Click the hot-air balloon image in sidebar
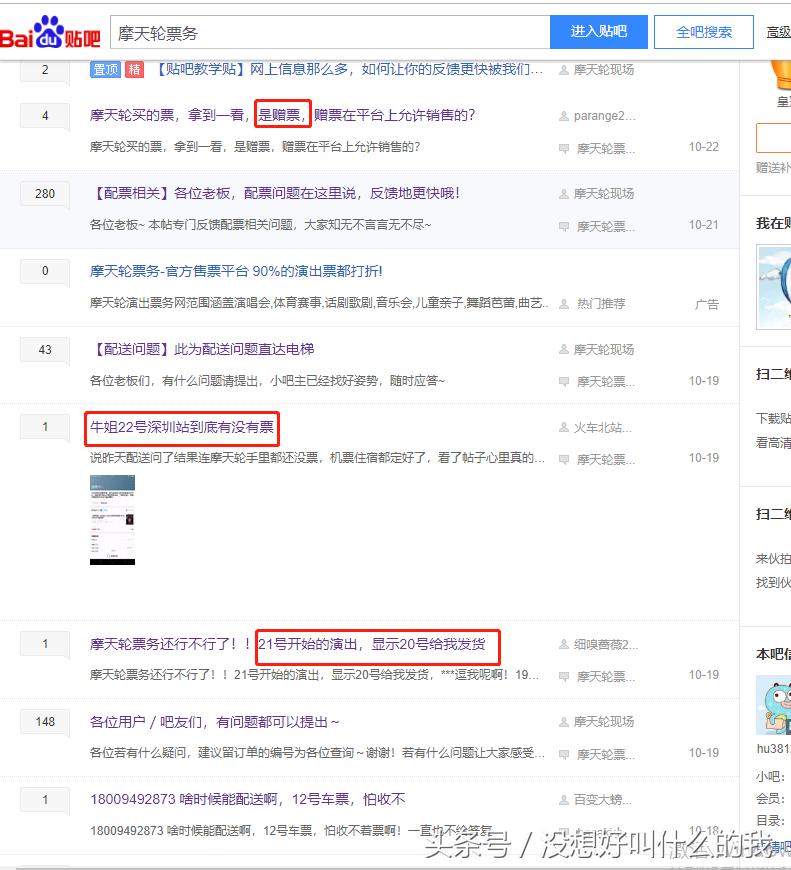This screenshot has width=791, height=870. click(x=774, y=287)
